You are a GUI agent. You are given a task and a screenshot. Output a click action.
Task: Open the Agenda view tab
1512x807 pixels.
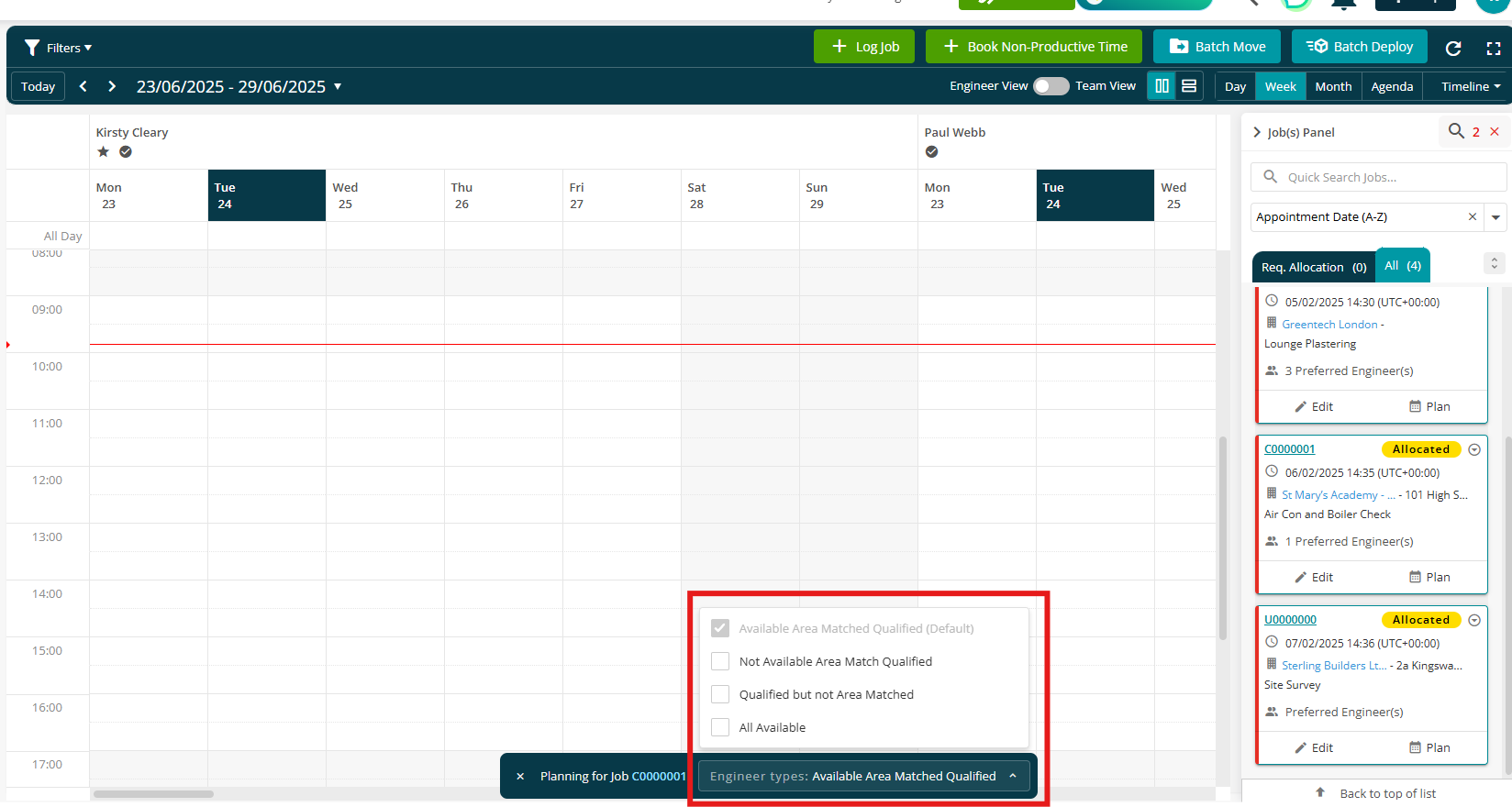coord(1392,86)
